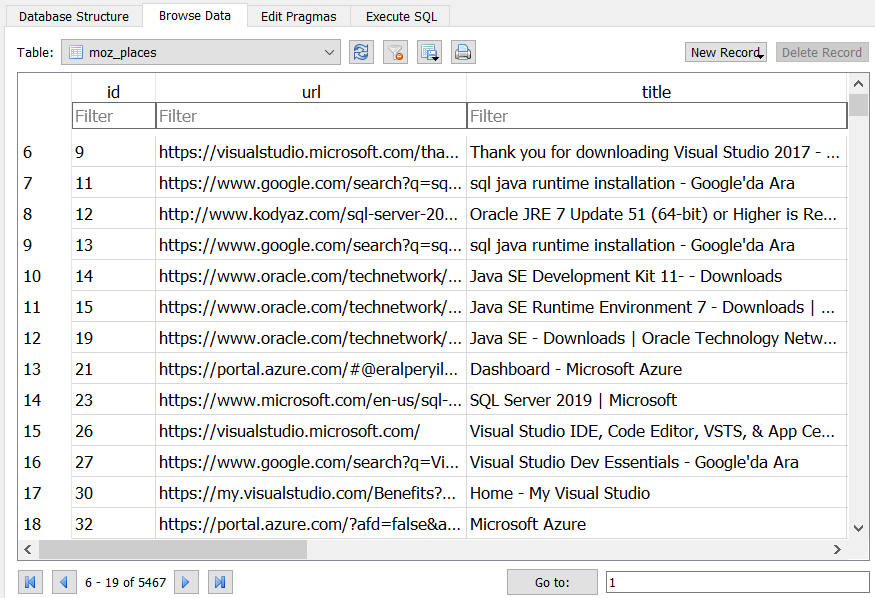Select the 'Microsoft Azure' title in row 18

[x=657, y=524]
